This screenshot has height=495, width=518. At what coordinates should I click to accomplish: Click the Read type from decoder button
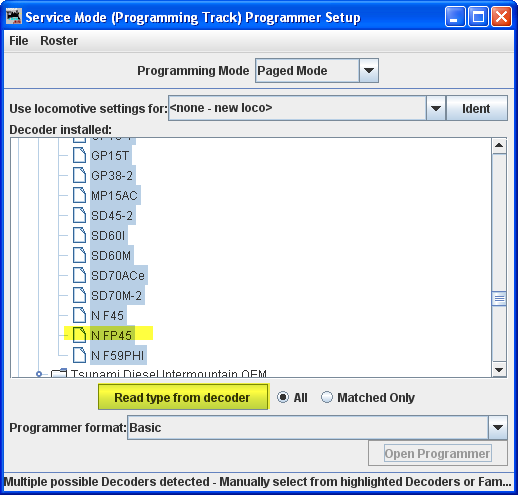pyautogui.click(x=183, y=397)
